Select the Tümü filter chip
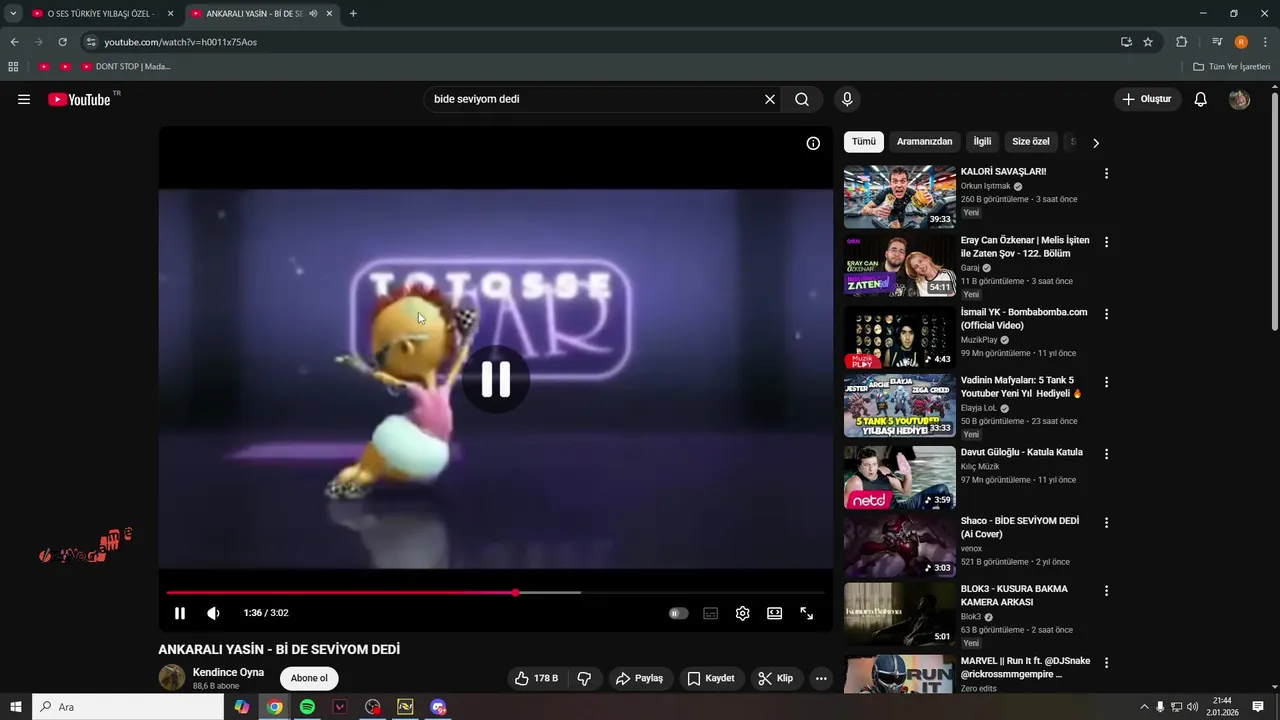The image size is (1280, 720). [864, 142]
